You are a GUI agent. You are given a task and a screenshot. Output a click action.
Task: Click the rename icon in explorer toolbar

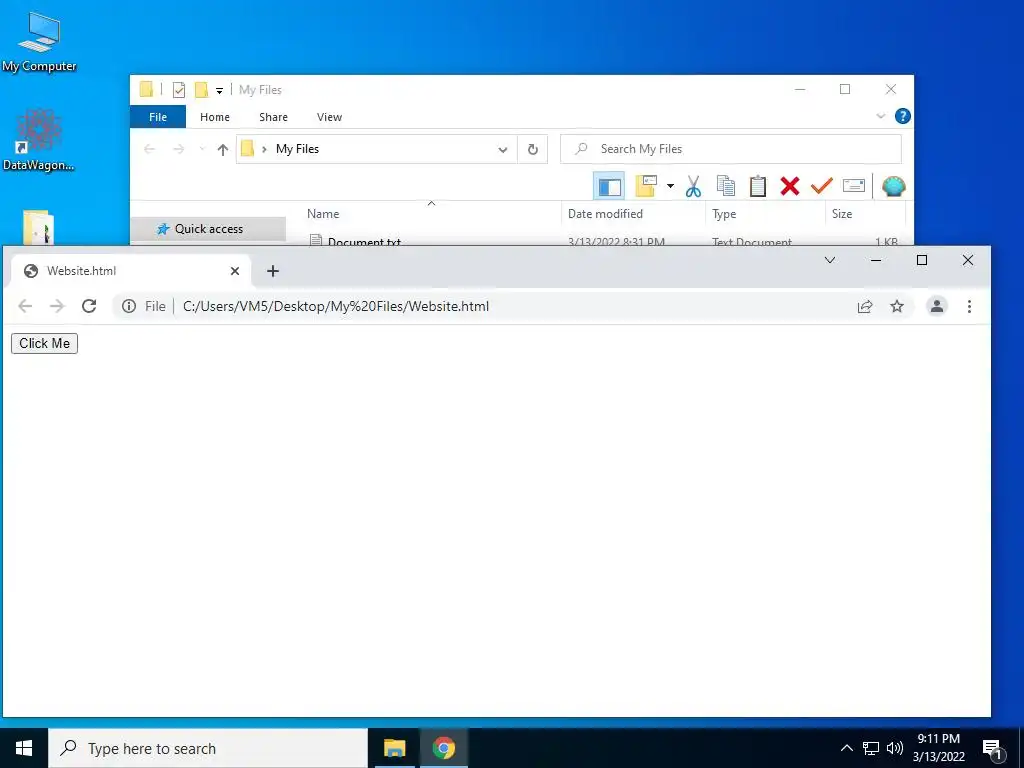point(854,186)
